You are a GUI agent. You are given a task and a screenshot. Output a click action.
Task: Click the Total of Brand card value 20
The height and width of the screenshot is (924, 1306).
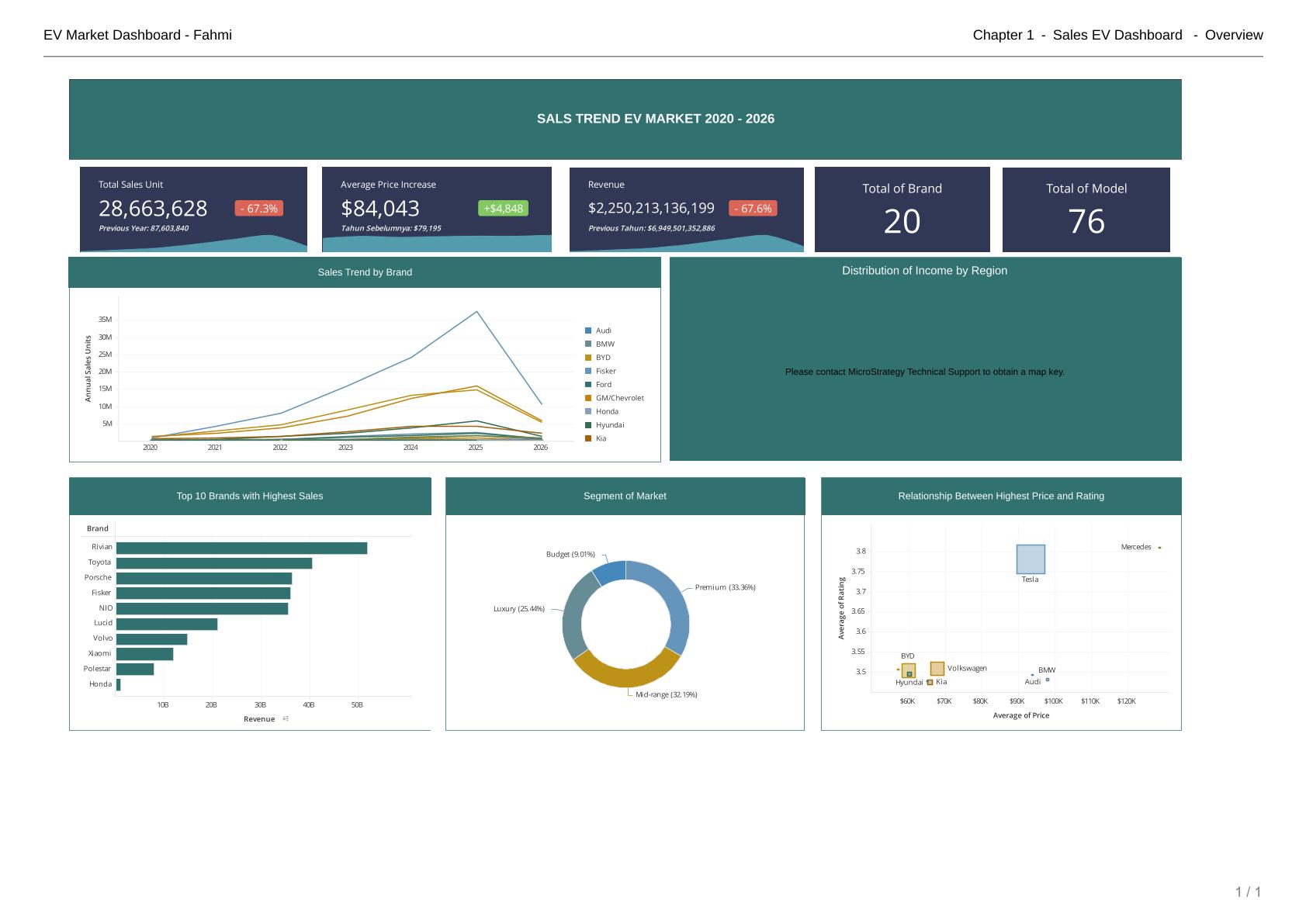coord(902,222)
